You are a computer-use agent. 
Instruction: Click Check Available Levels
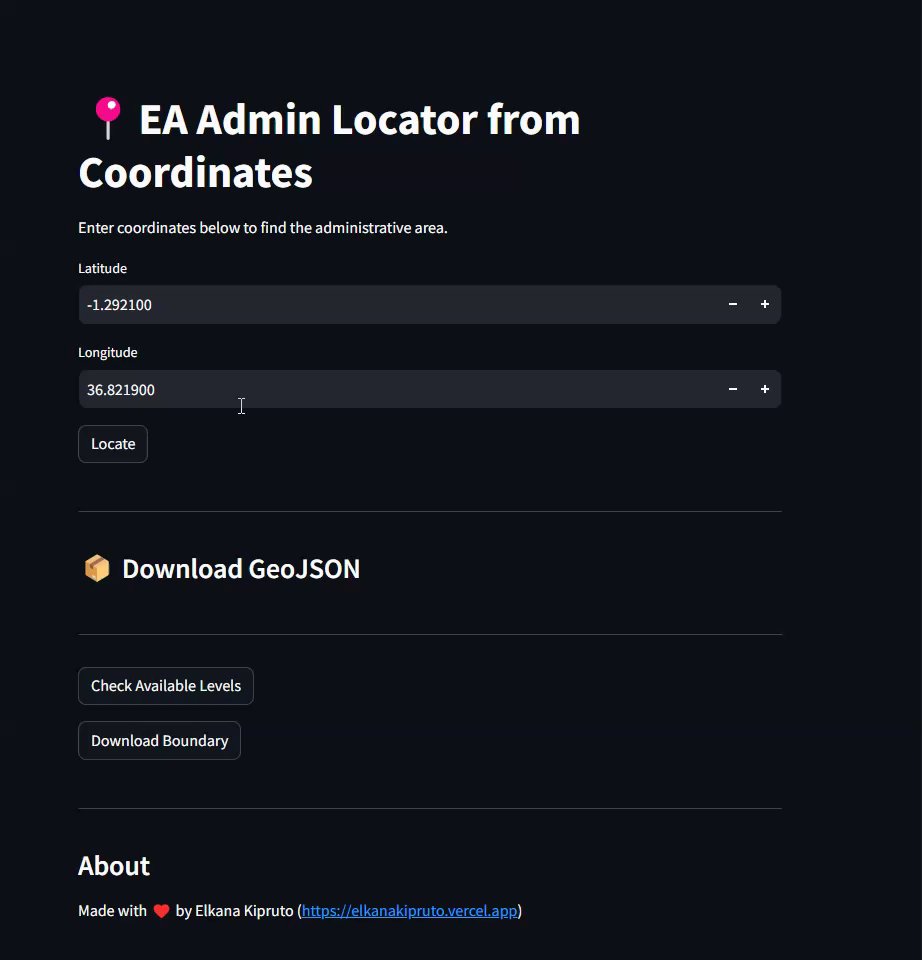coord(166,686)
